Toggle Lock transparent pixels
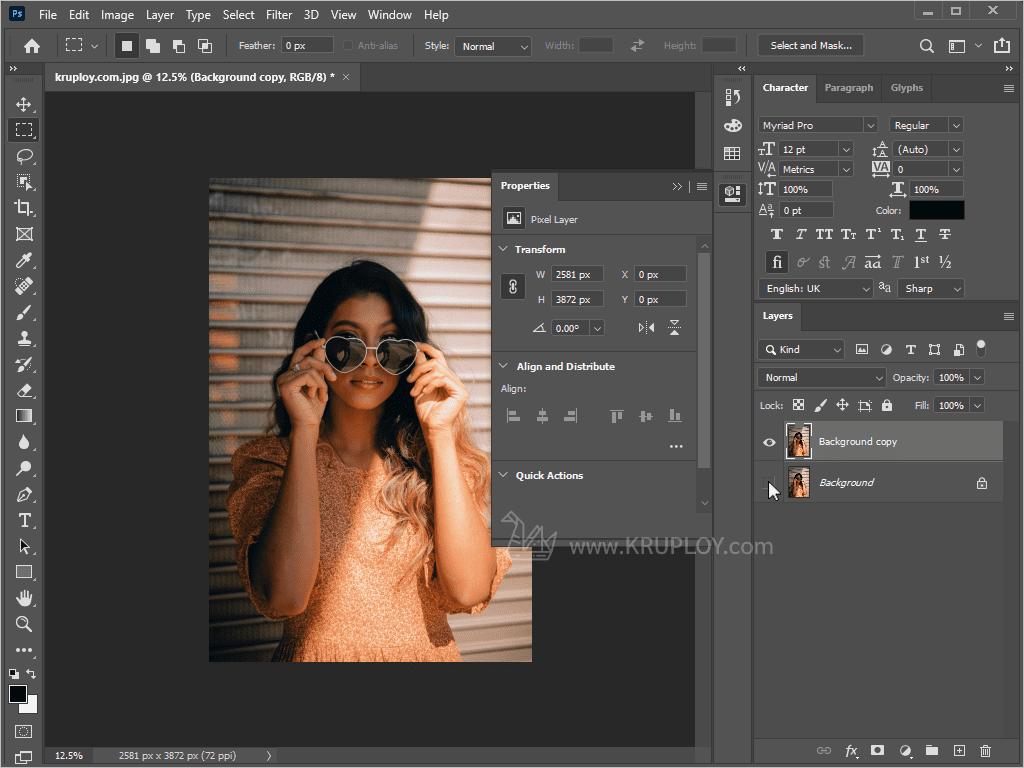Image resolution: width=1024 pixels, height=768 pixels. pyautogui.click(x=798, y=405)
